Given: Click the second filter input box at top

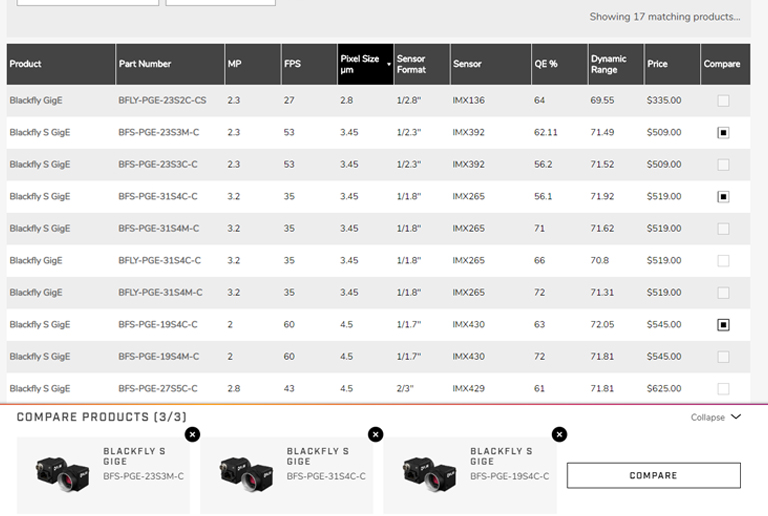Looking at the screenshot, I should pos(220,2).
